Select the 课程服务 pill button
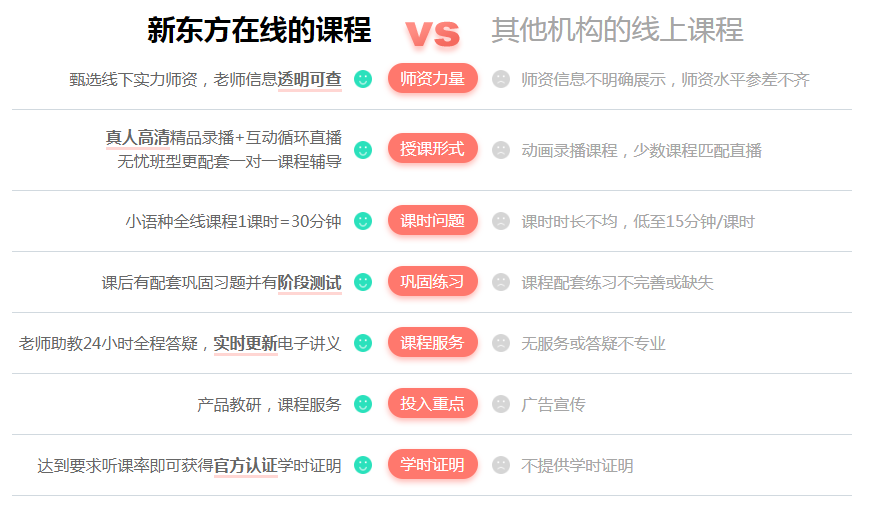 pos(433,343)
